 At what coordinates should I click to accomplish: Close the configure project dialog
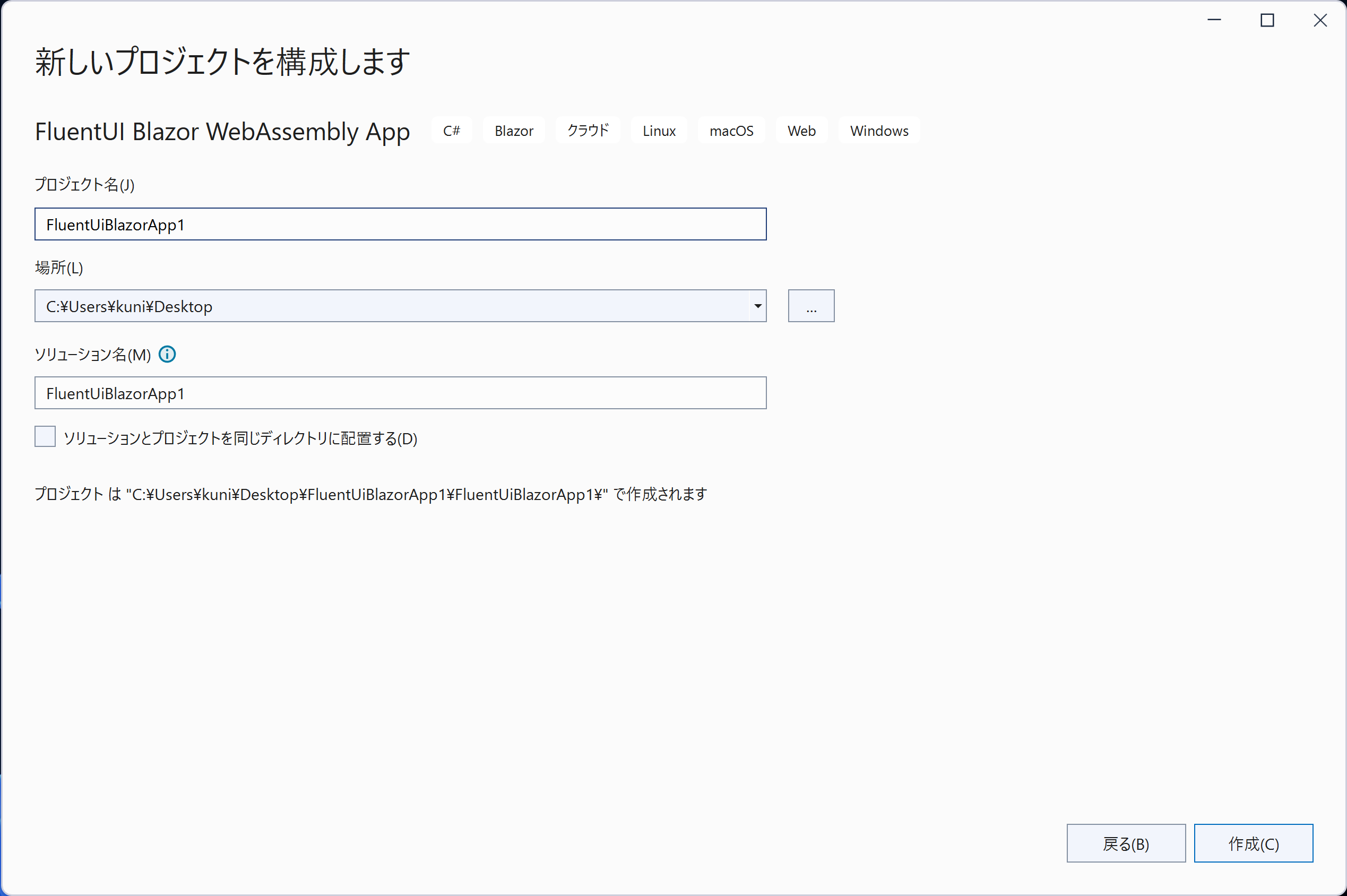1320,20
